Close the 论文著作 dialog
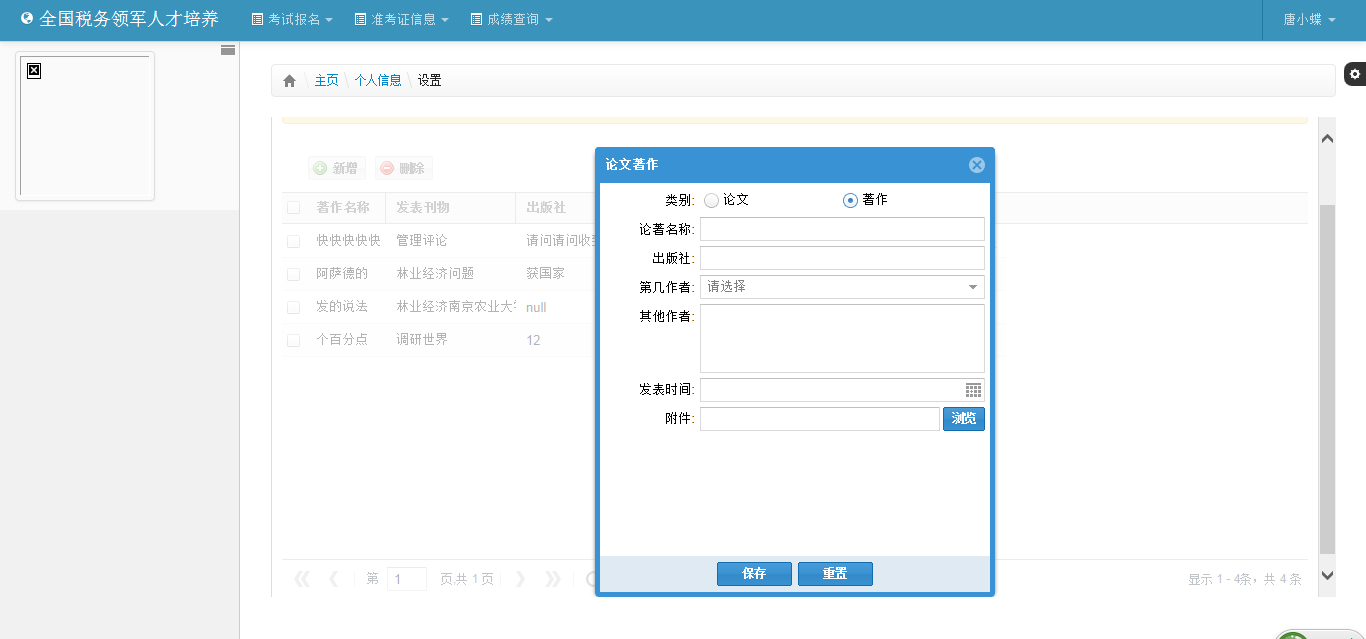 (977, 165)
